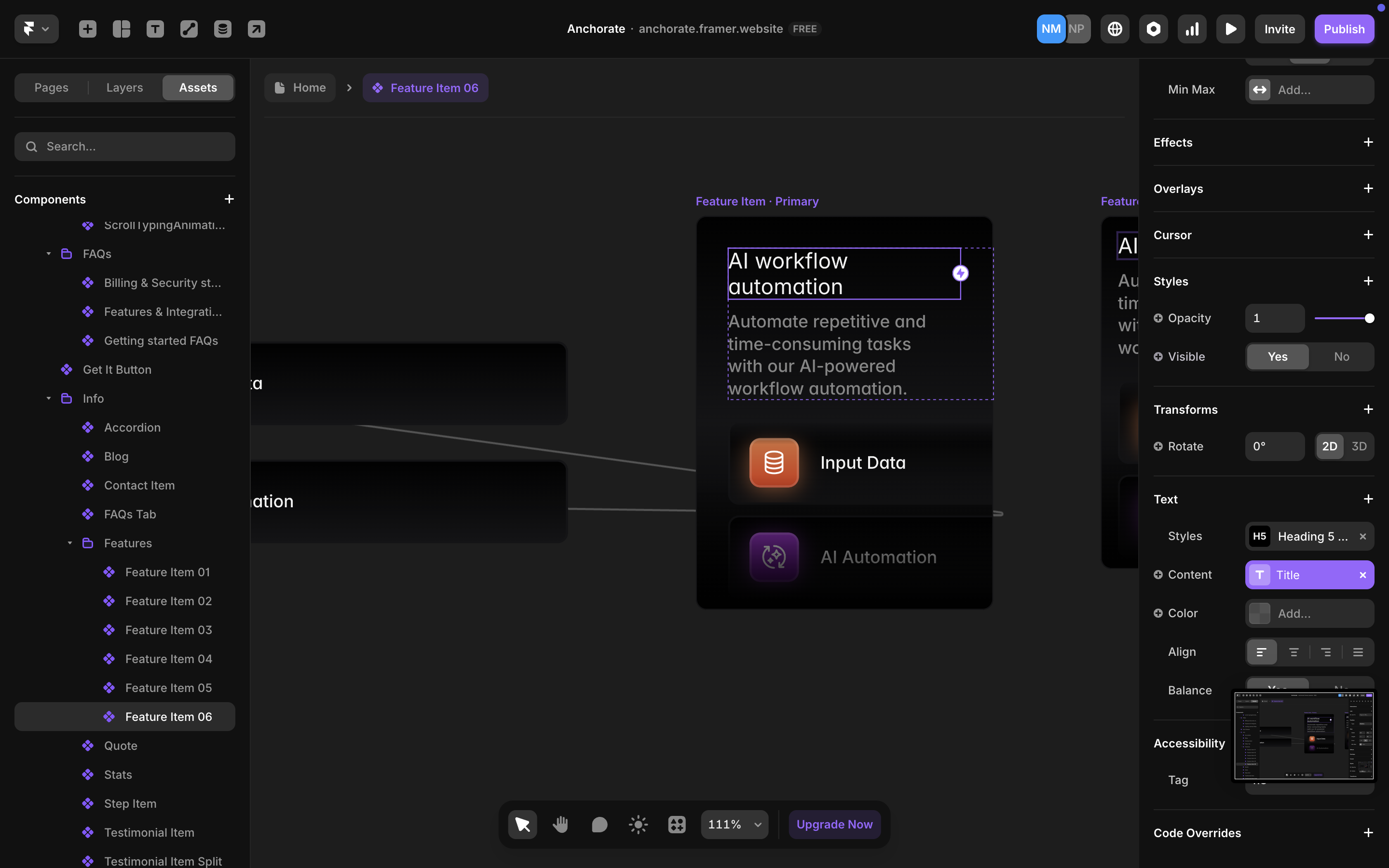Image resolution: width=1389 pixels, height=868 pixels.
Task: Select the Insert tool in the top toolbar
Action: (x=87, y=29)
